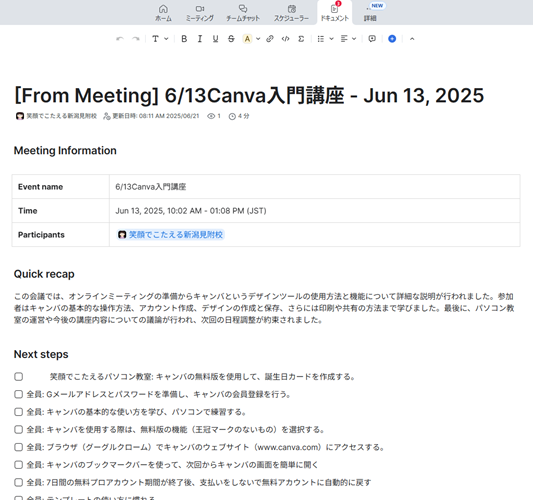This screenshot has height=500, width=533.
Task: Click the Redo arrow icon
Action: click(x=136, y=39)
